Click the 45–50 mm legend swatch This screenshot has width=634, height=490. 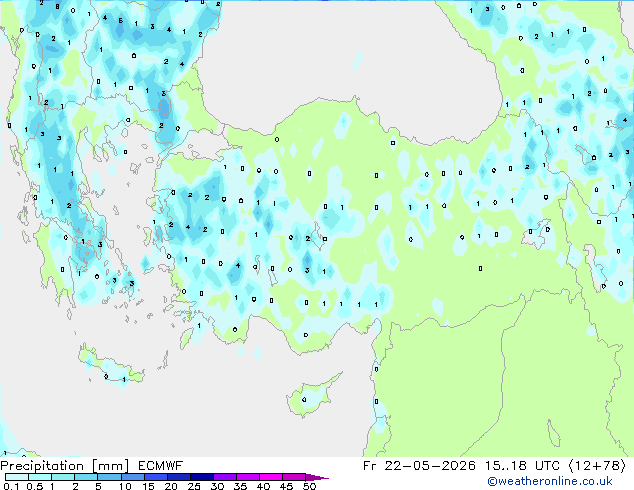click(x=294, y=477)
